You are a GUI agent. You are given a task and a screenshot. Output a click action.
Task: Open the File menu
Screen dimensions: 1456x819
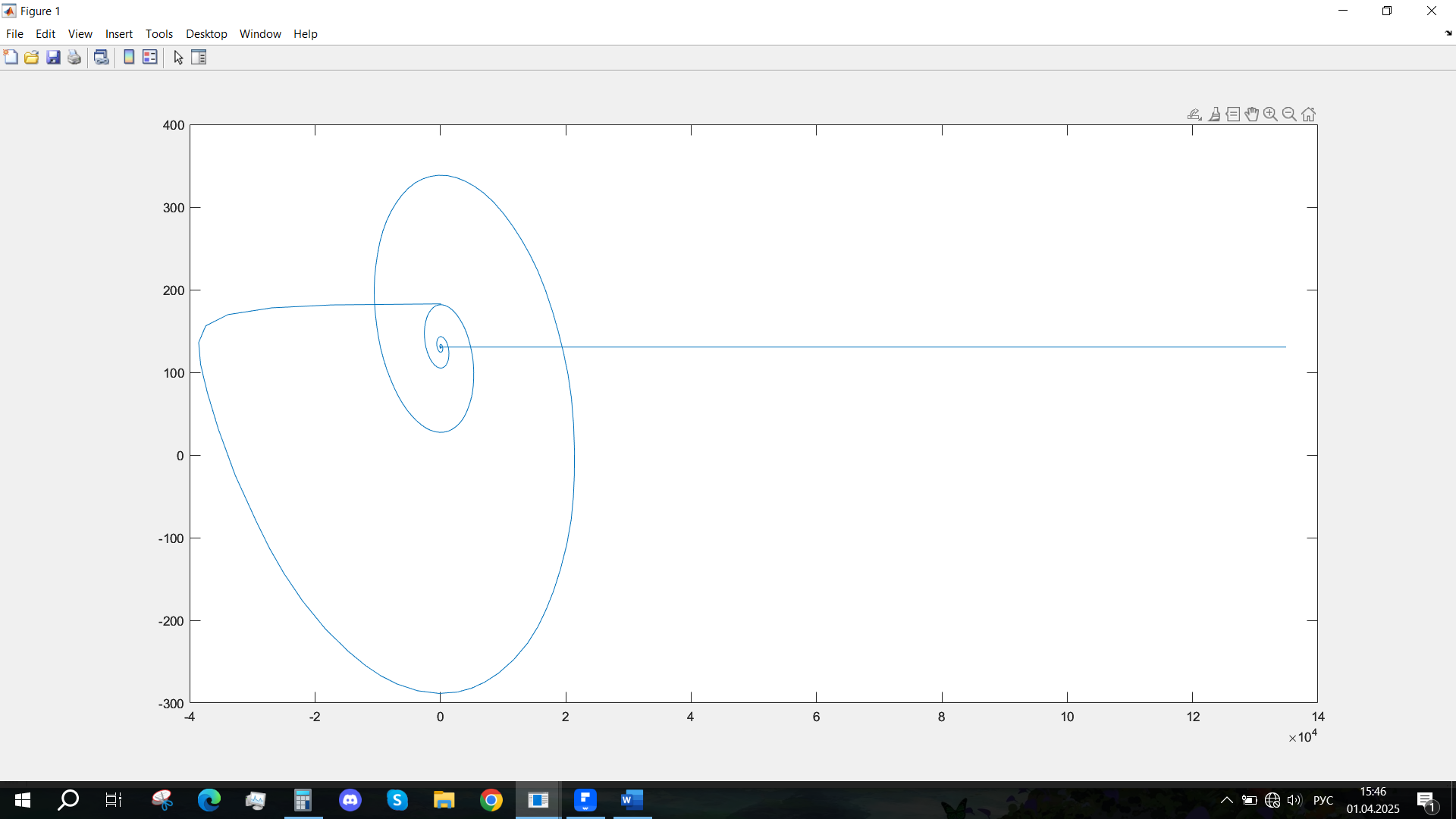(14, 34)
